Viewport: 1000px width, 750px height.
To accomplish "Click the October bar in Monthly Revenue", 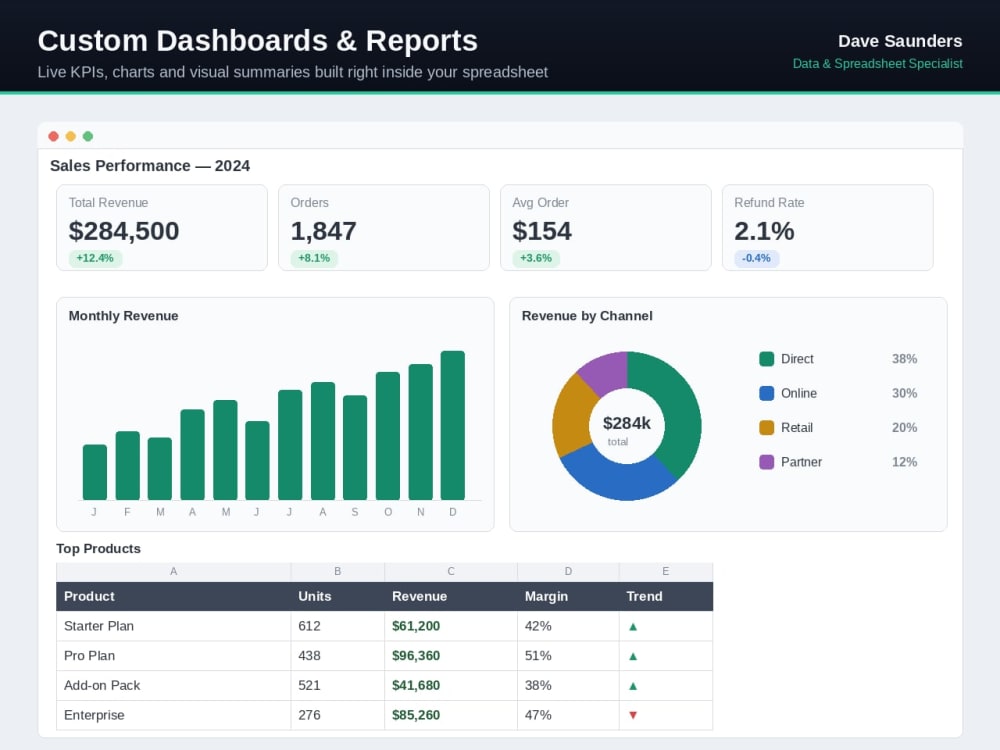I will click(388, 436).
